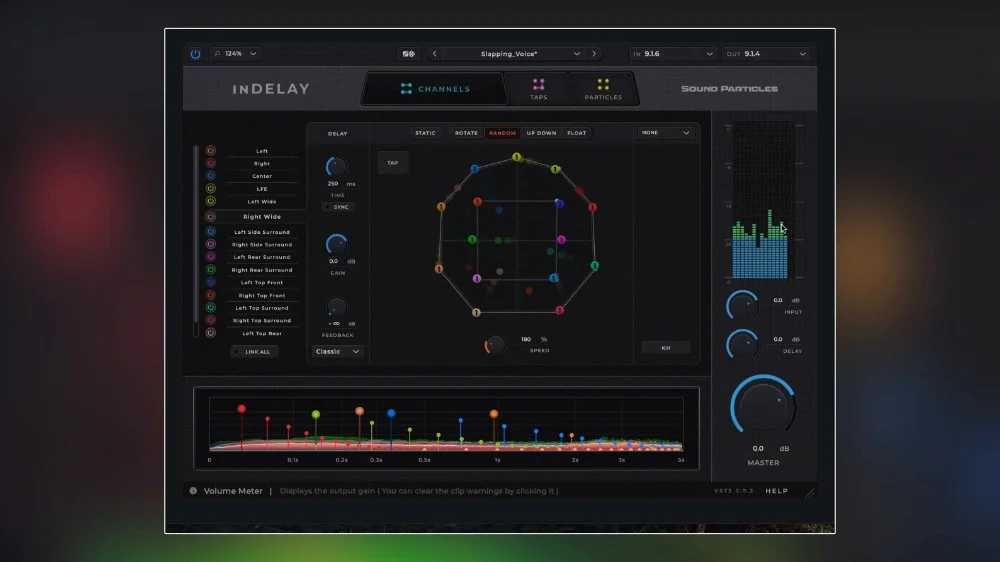
Task: Open the OUT 9.1.4 format dropdown
Action: 765,54
